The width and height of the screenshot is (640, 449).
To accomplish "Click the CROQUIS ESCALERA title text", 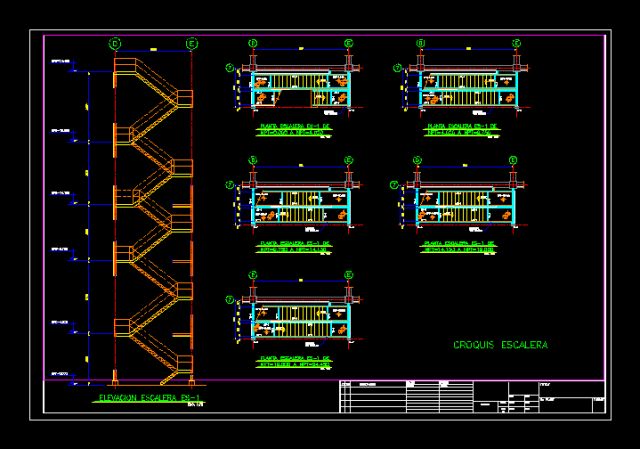I will point(500,345).
